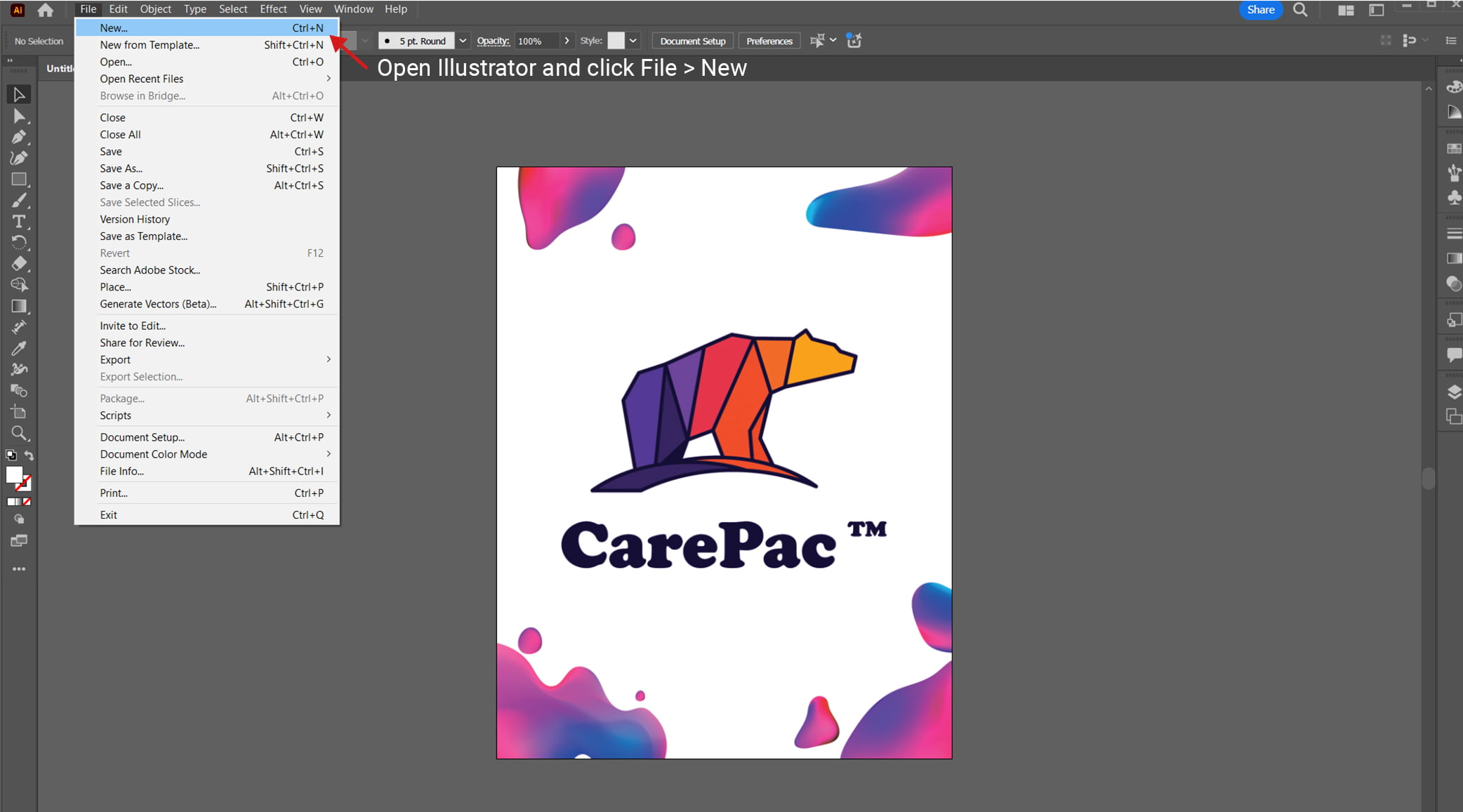The width and height of the screenshot is (1463, 812).
Task: Open the File menu
Action: tap(86, 9)
